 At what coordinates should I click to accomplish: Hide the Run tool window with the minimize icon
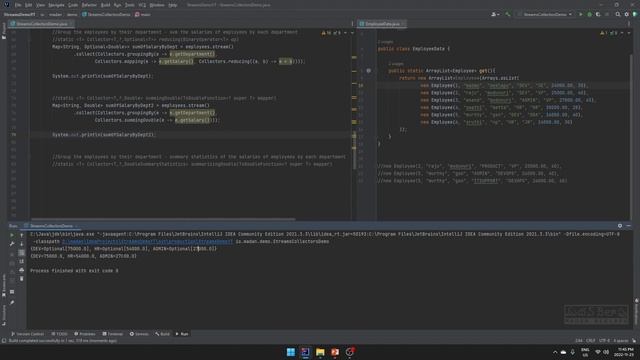[629, 226]
